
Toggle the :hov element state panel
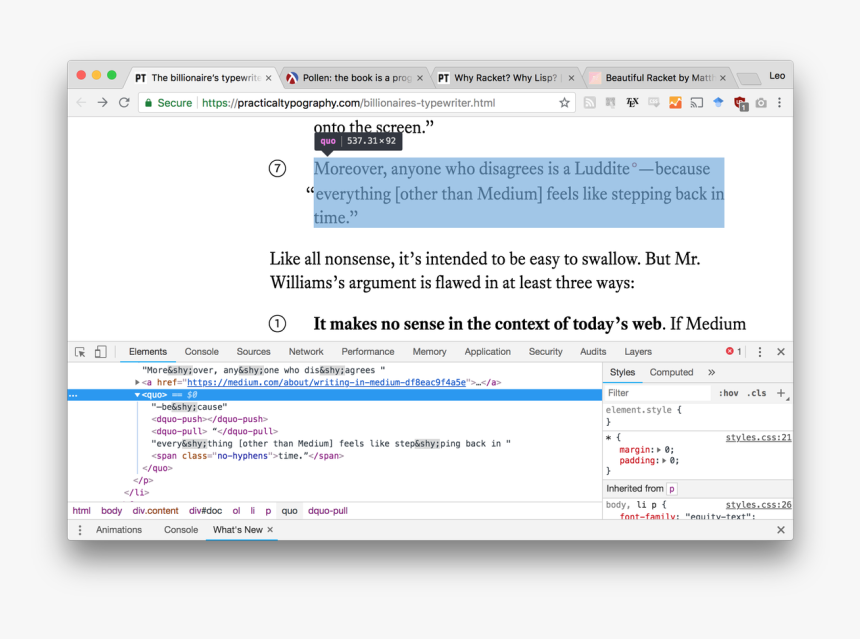[x=728, y=393]
